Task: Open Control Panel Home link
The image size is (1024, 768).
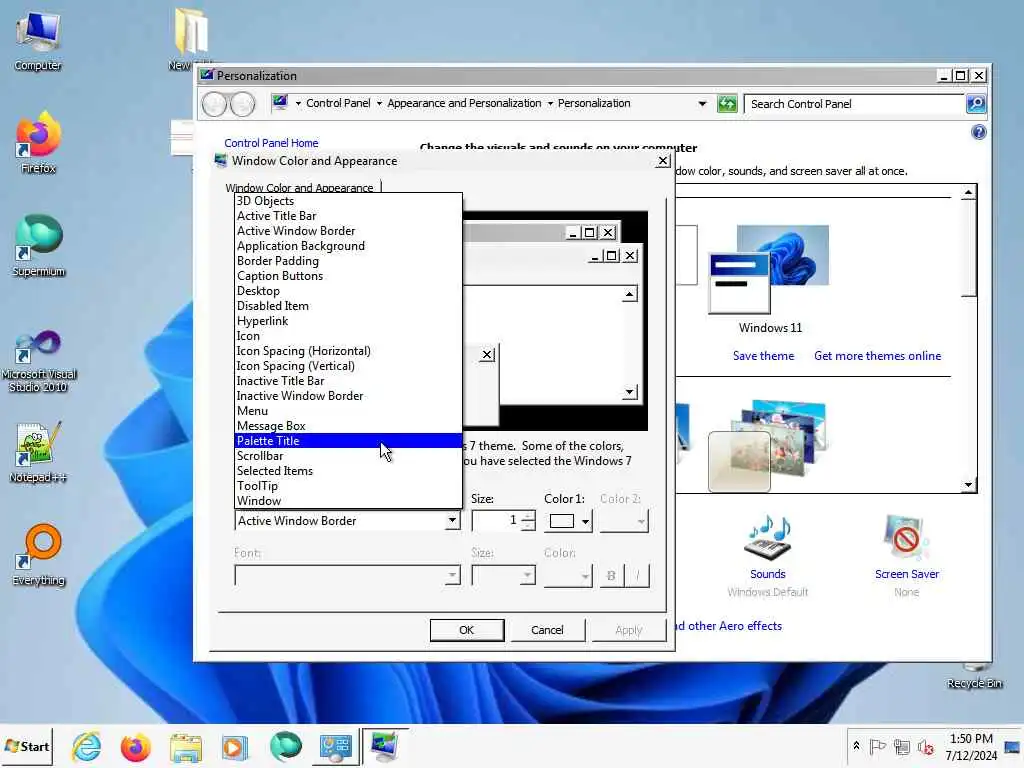Action: [x=271, y=143]
